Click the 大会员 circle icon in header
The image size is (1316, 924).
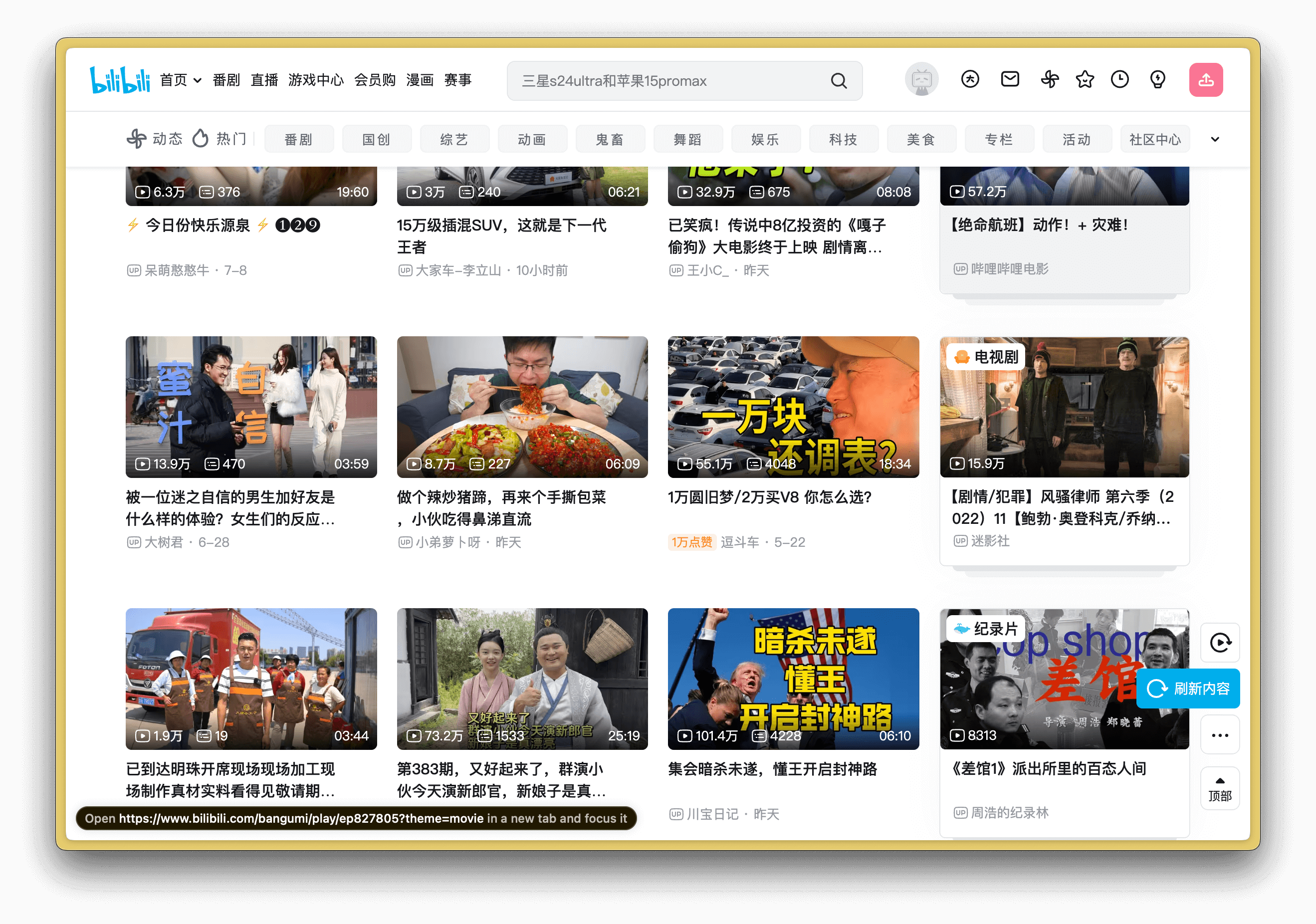970,80
